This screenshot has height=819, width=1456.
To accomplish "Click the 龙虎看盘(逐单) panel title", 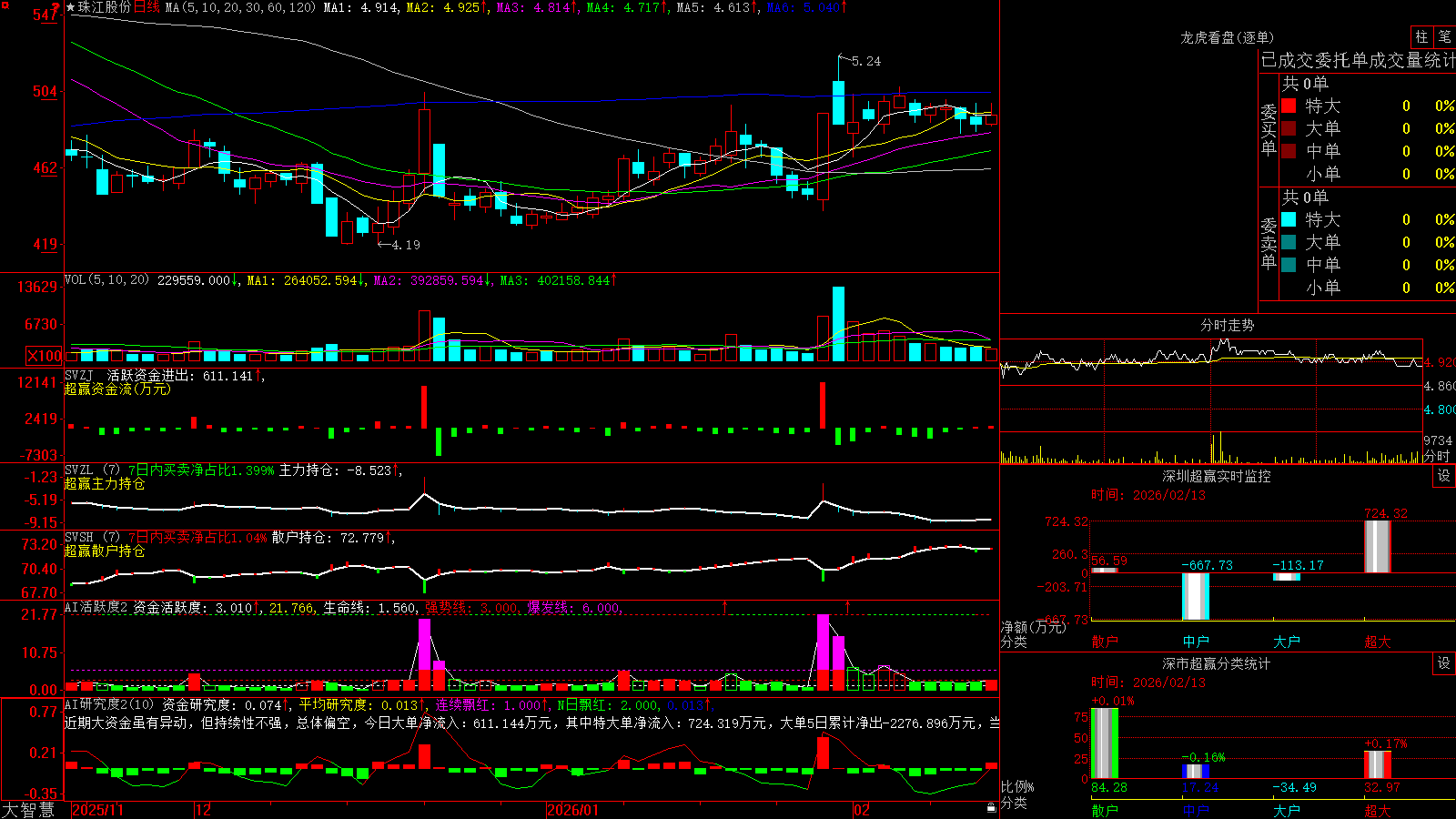I will 1228,37.
